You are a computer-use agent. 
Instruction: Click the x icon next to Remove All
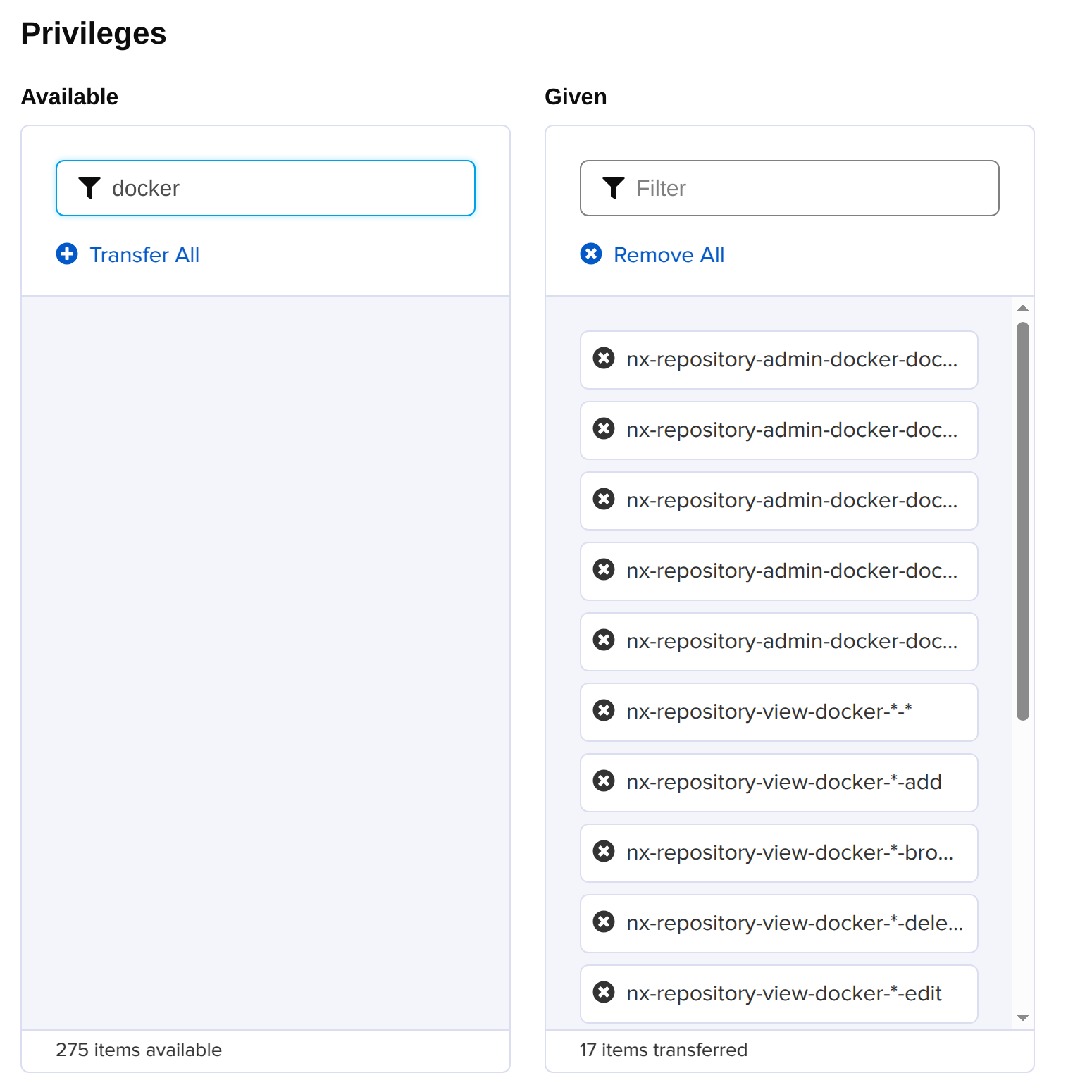591,254
